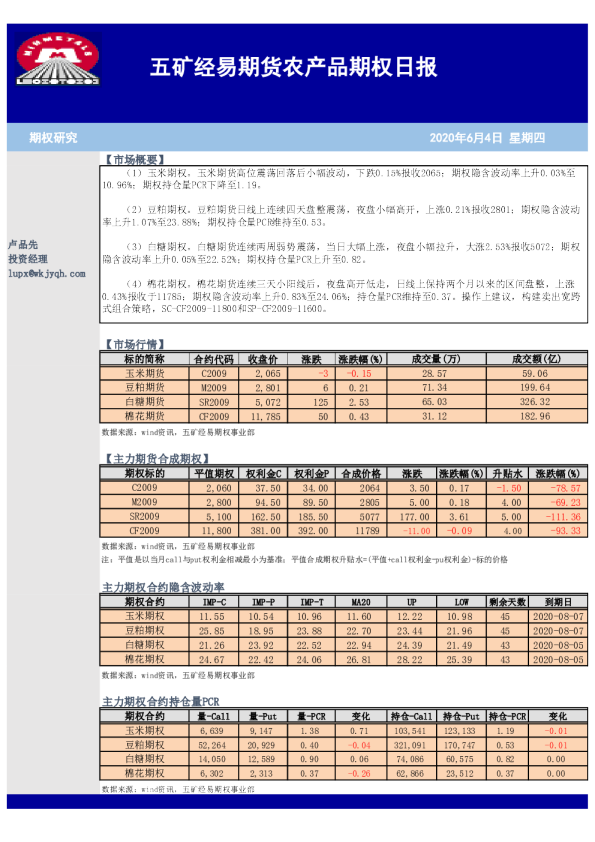
Task: Click the 平值期权 column header
Action: click(214, 474)
